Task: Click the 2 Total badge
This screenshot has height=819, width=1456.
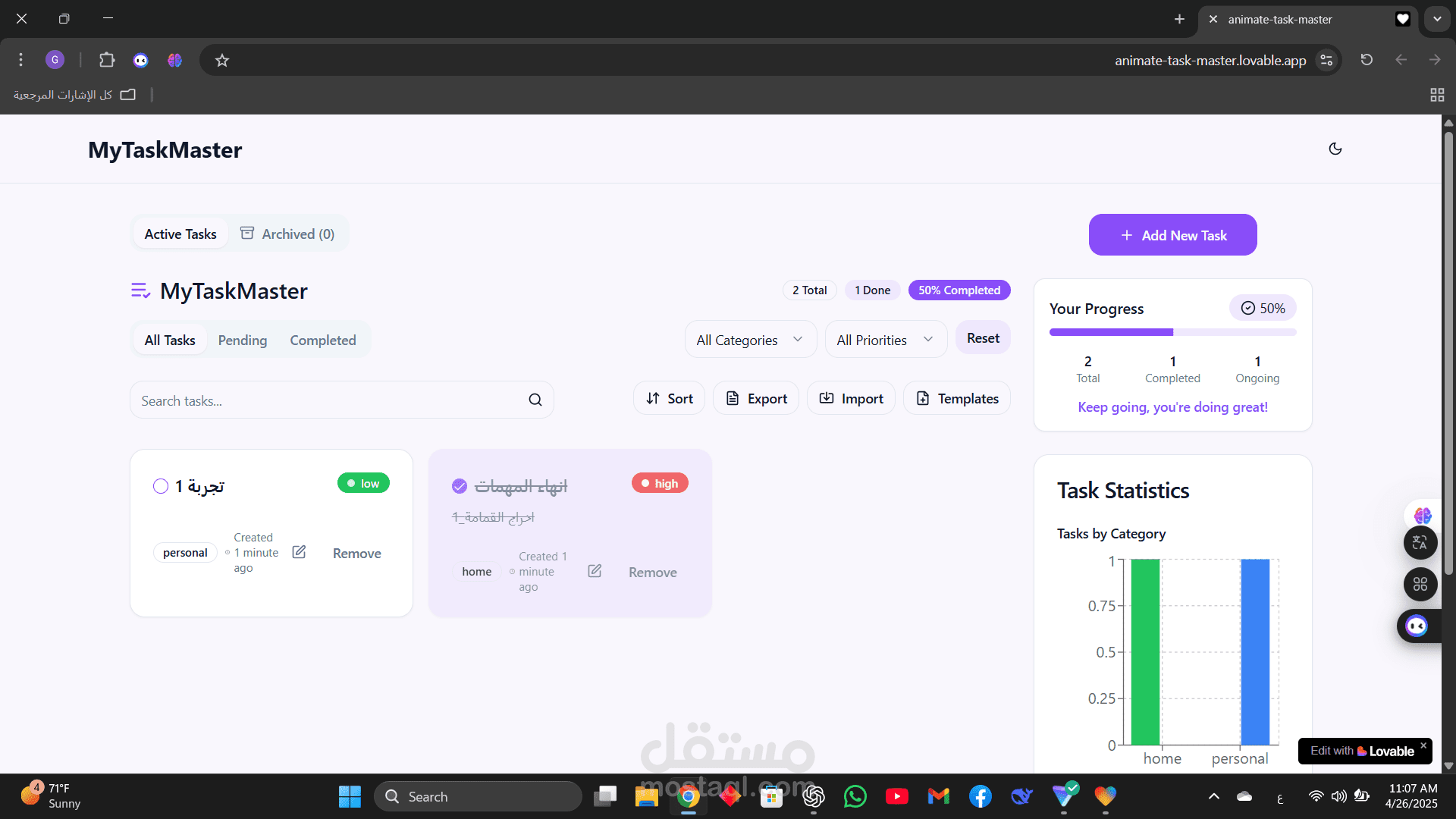Action: [x=810, y=290]
